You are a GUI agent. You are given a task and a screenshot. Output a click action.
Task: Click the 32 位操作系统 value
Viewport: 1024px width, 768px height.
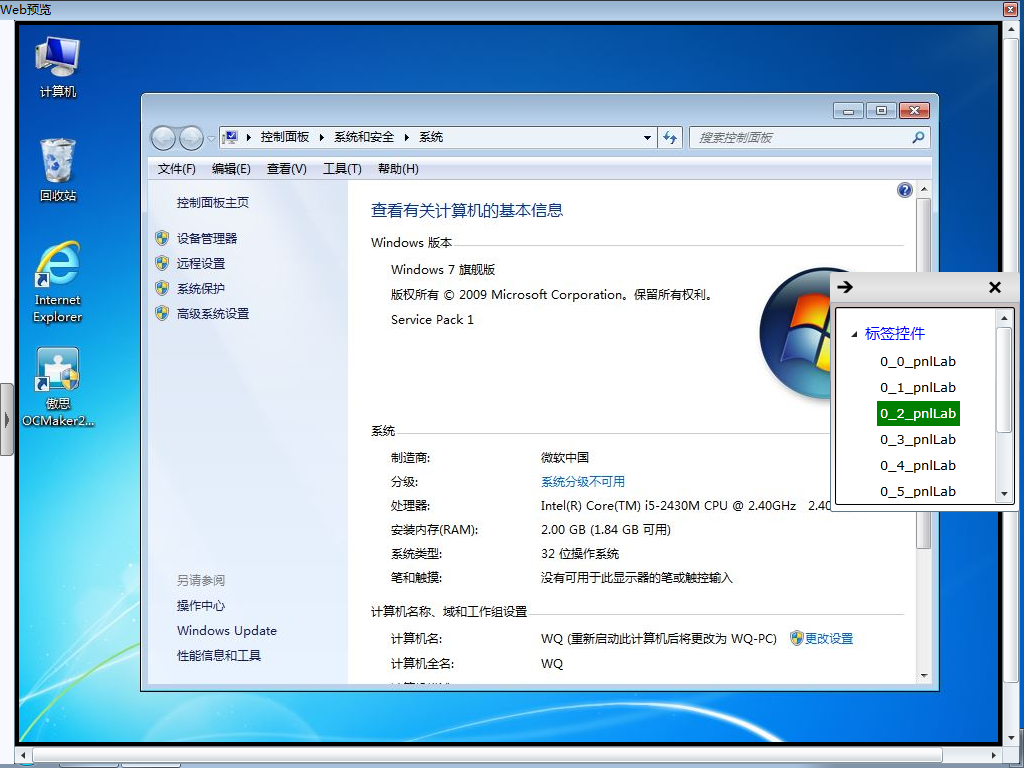pos(579,553)
